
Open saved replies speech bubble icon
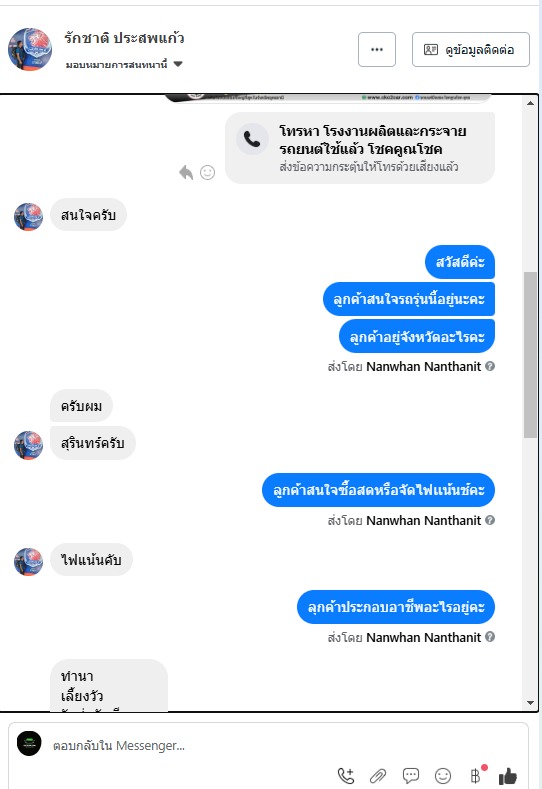411,775
